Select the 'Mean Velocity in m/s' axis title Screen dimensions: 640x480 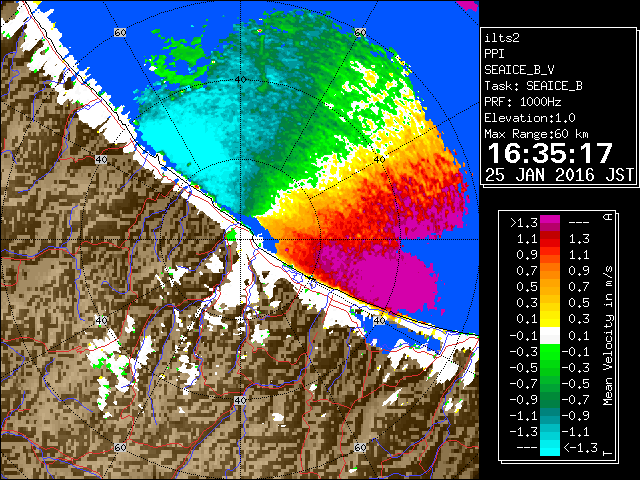pos(608,336)
